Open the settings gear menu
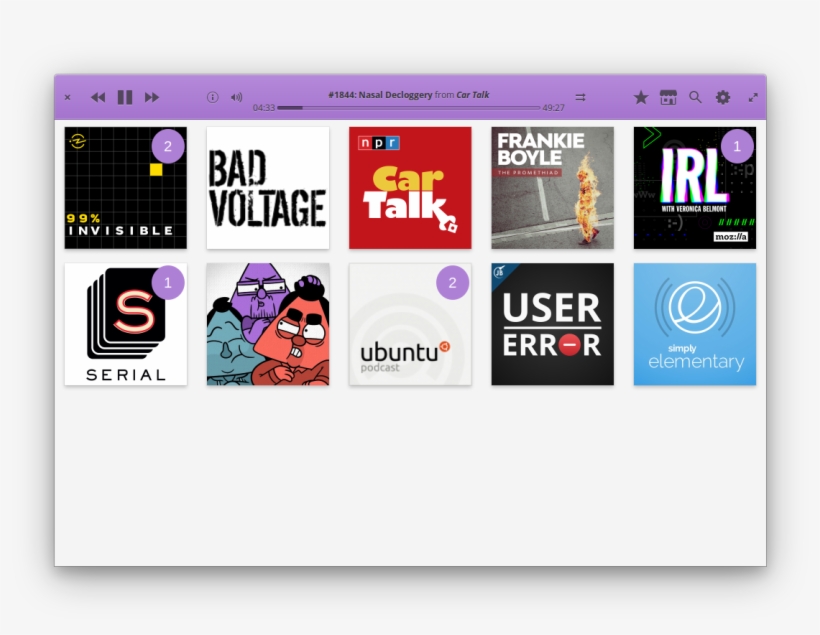 point(723,97)
